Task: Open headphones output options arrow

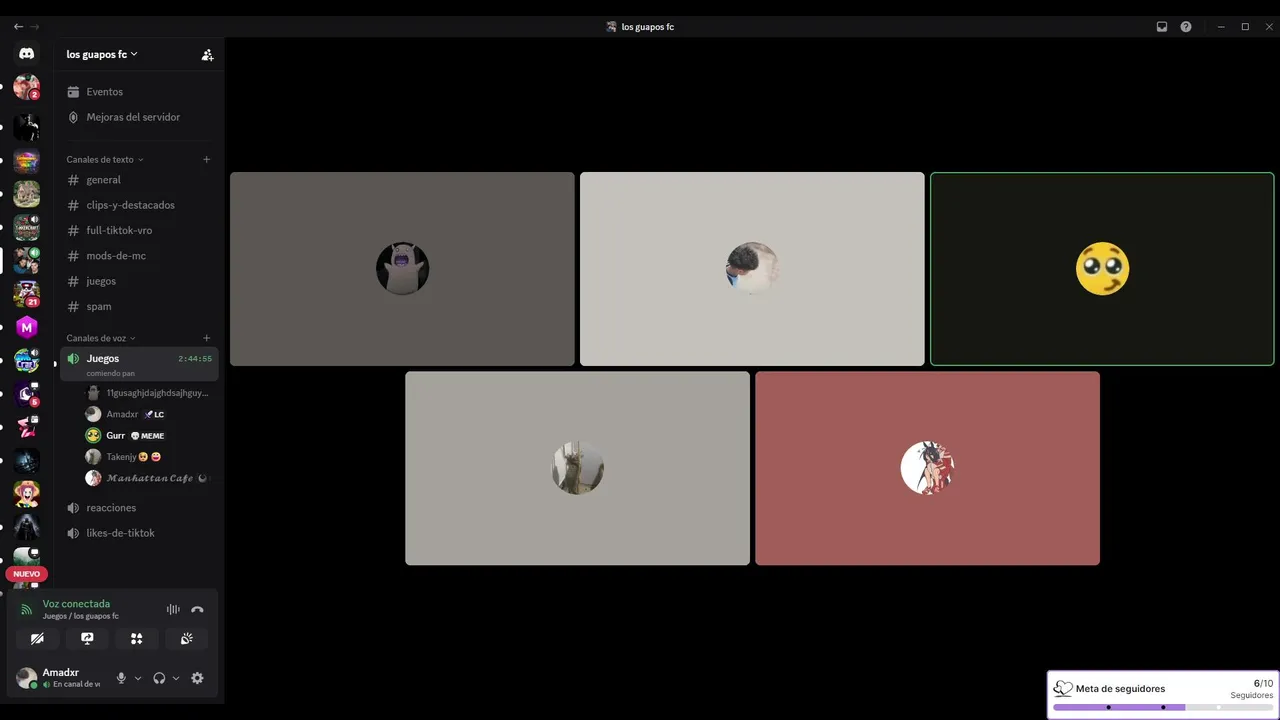Action: point(176,678)
